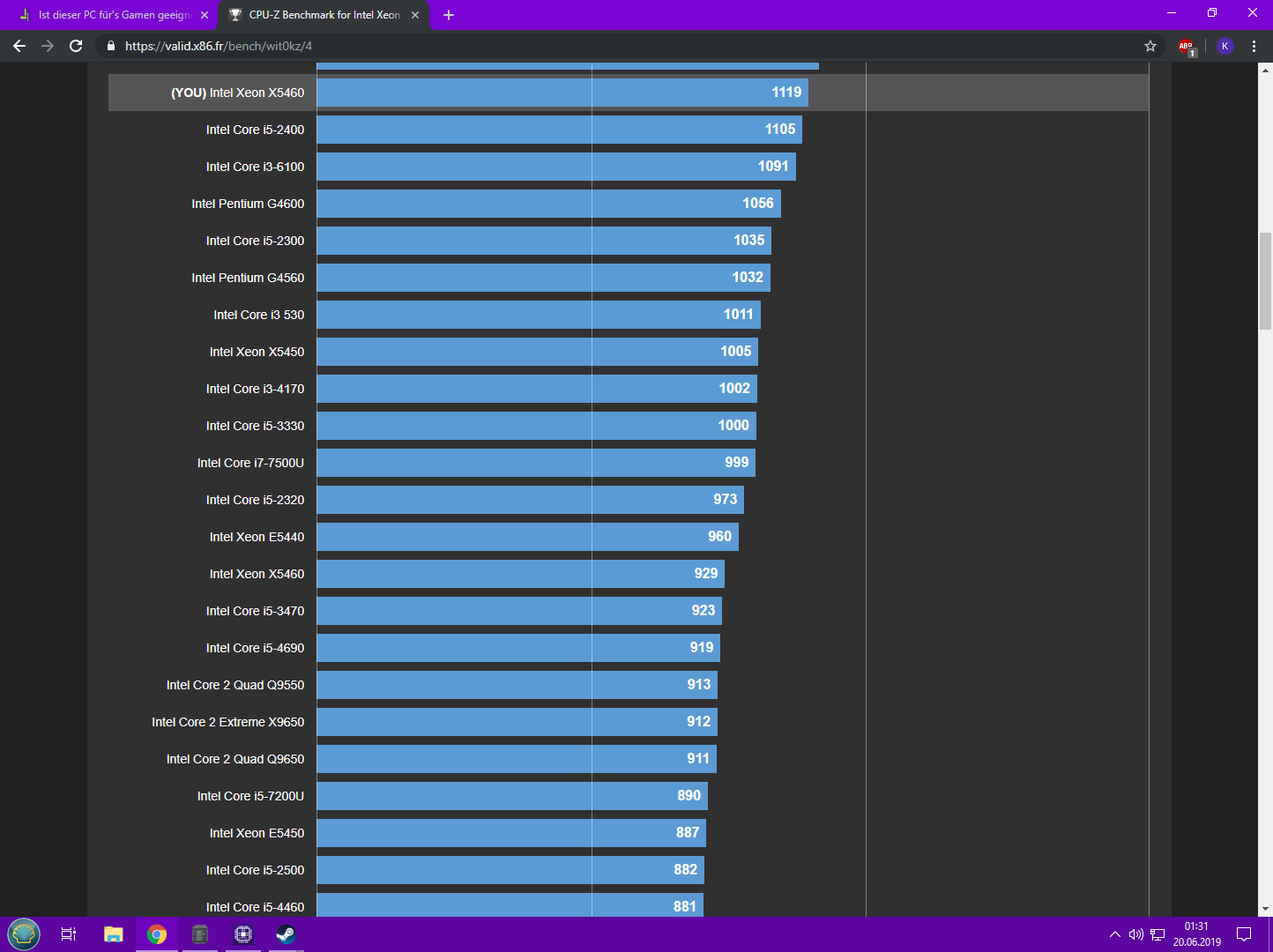Click the (YOU) Intel Xeon X5460 bar
The height and width of the screenshot is (952, 1273).
point(562,93)
